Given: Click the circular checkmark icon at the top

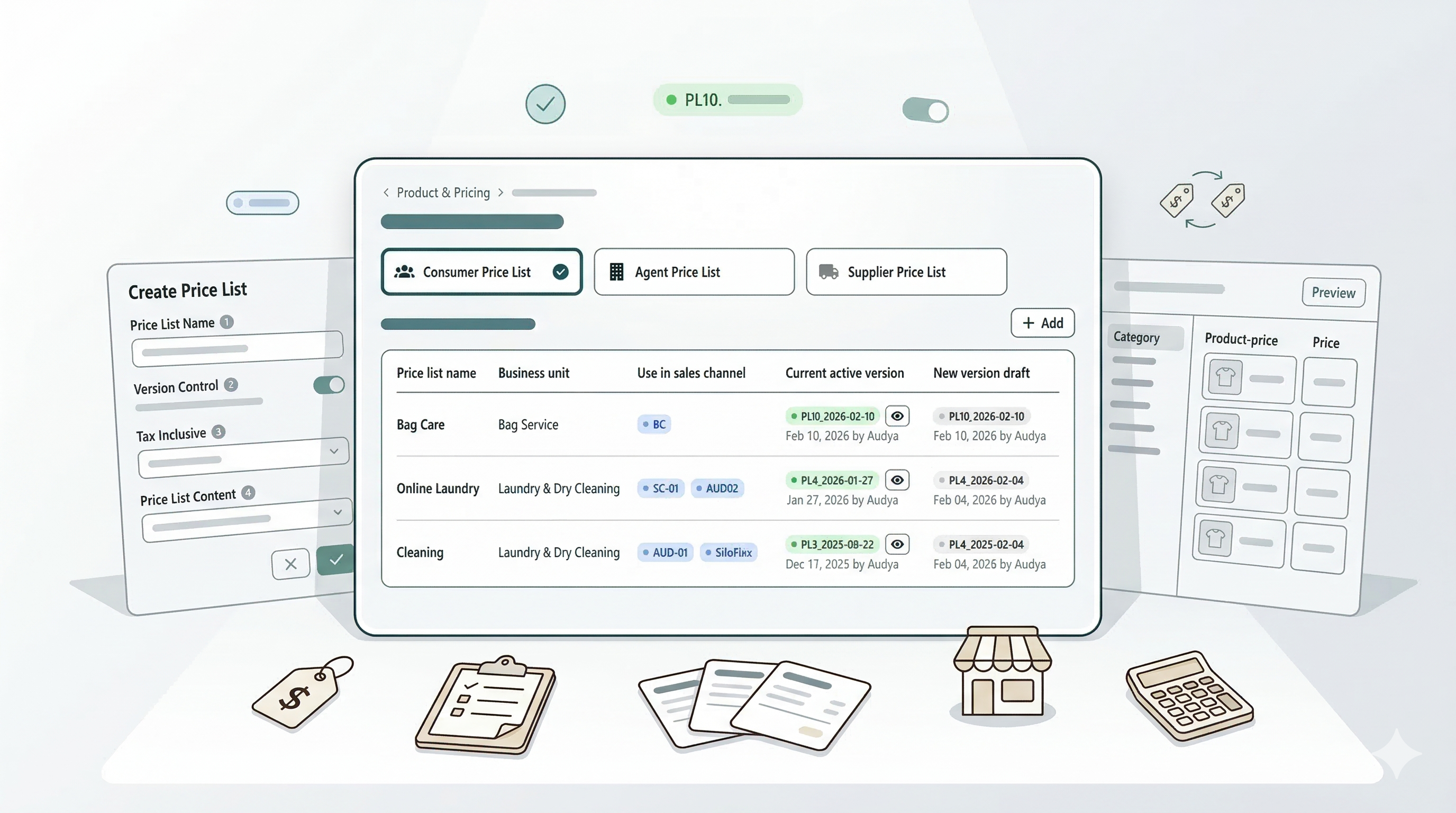Looking at the screenshot, I should pyautogui.click(x=545, y=104).
